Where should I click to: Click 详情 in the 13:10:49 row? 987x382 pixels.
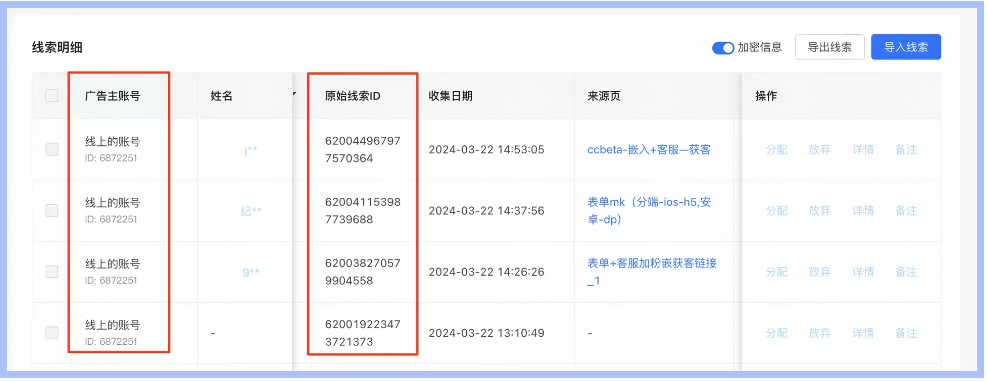(863, 333)
